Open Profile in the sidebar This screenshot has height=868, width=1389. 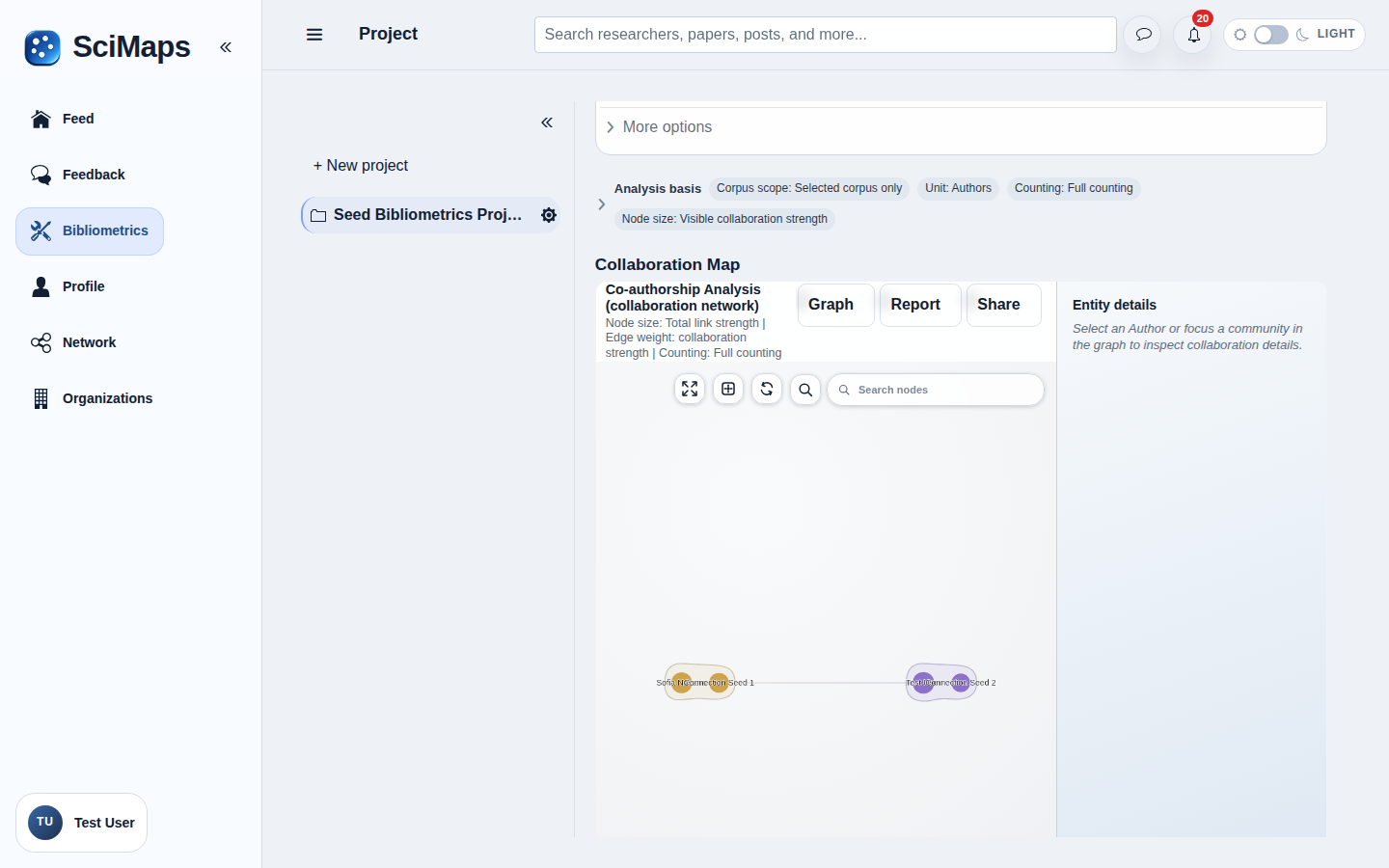(68, 286)
